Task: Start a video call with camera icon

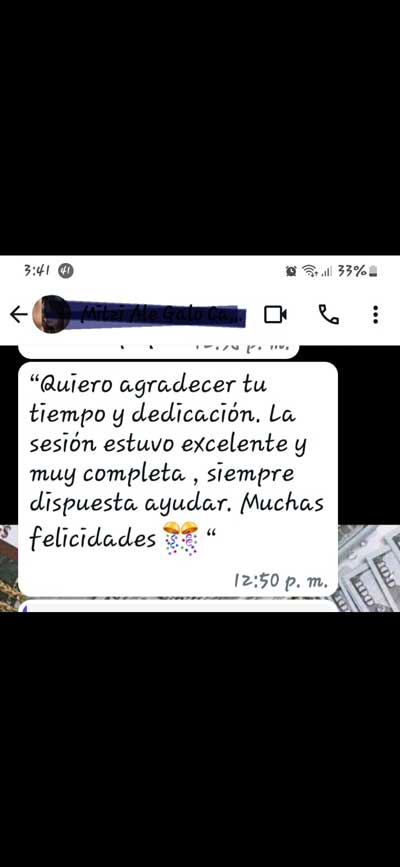Action: 275,315
